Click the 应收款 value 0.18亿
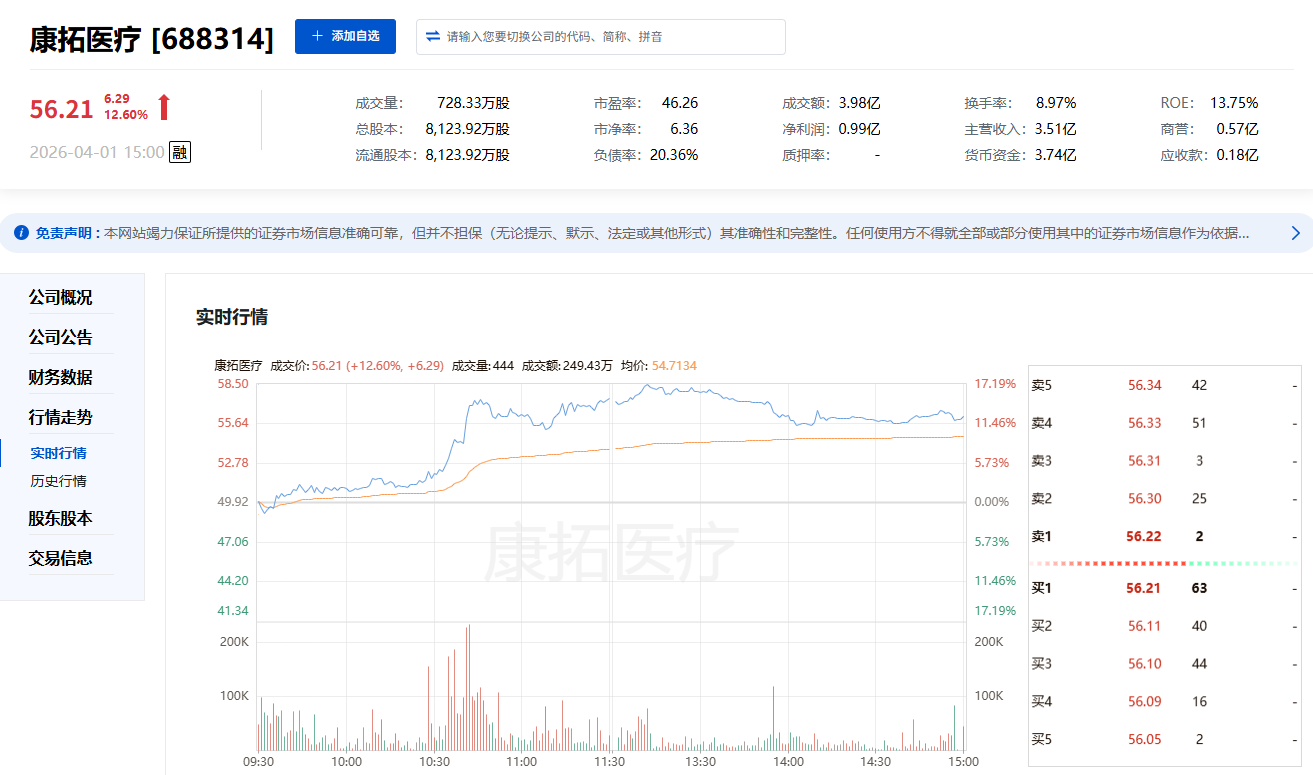The image size is (1313, 775). 1237,155
